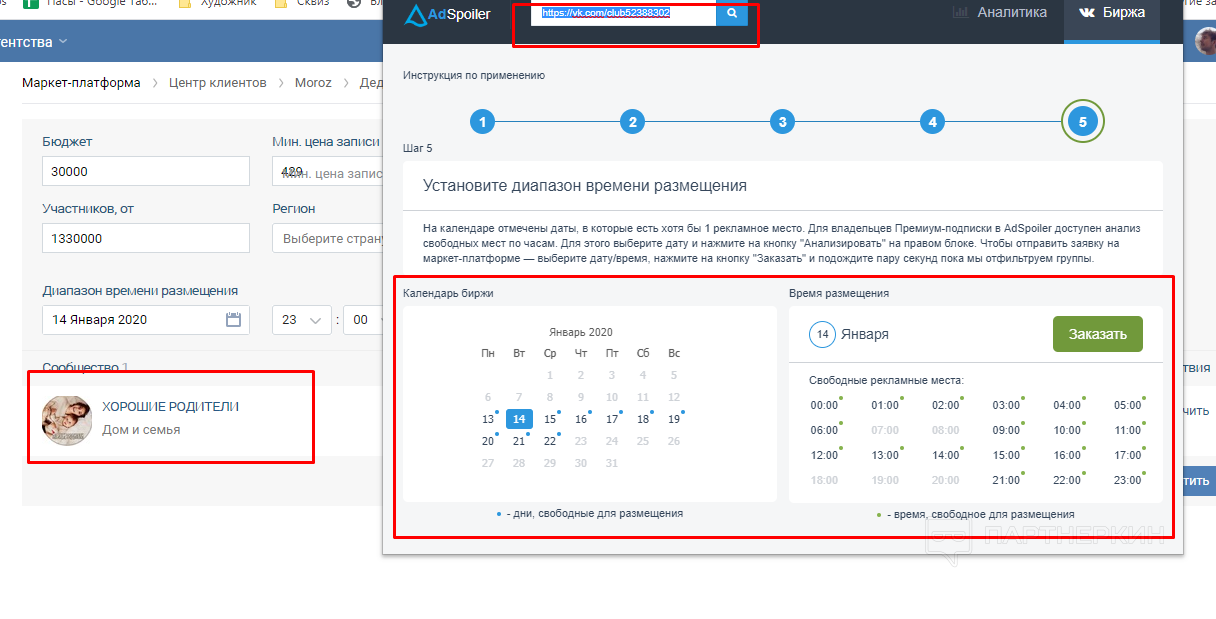
Task: Open ХОРОШИЕ РОДИТЕЛИ community link
Action: coord(170,407)
